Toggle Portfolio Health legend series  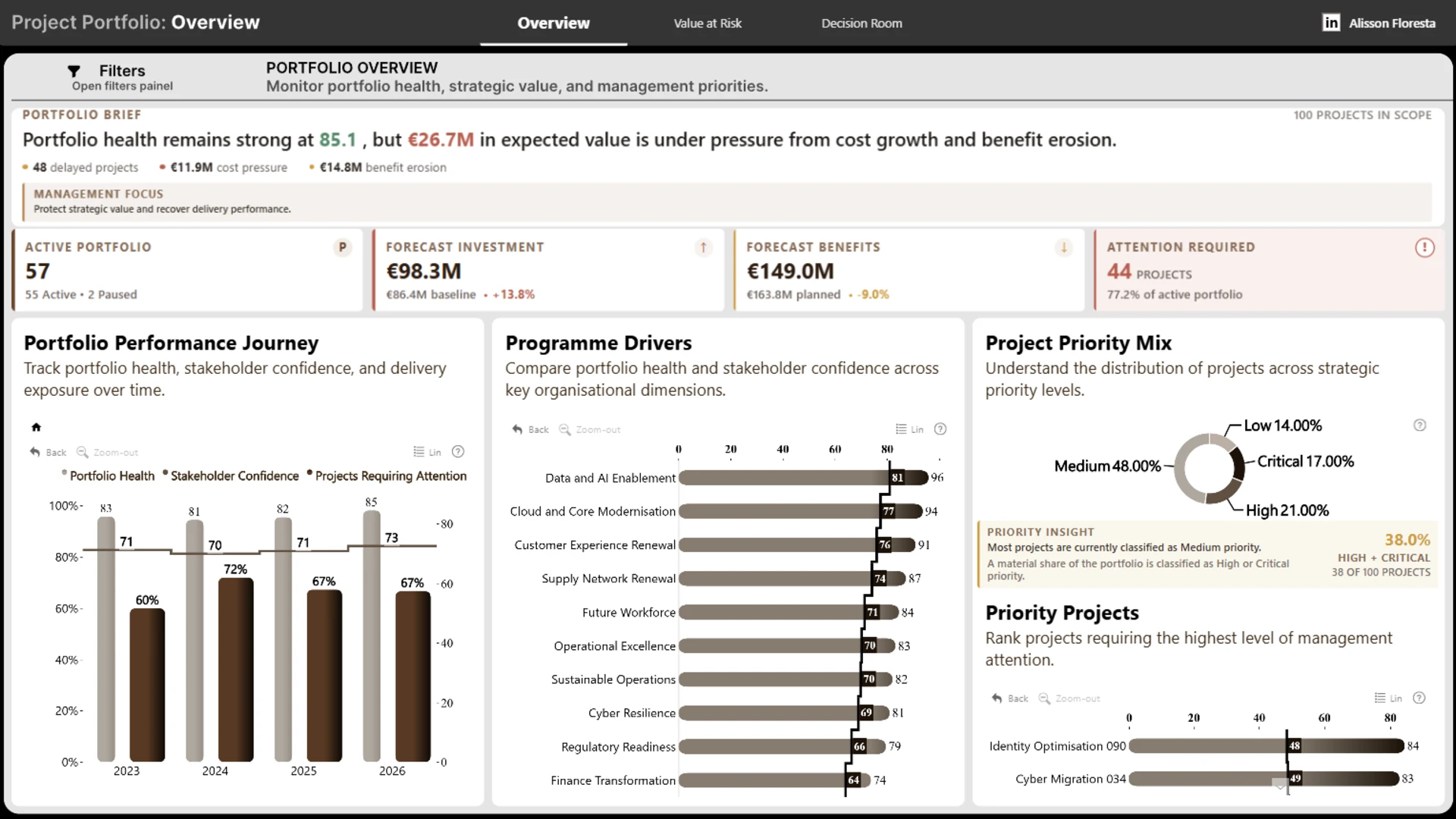coord(108,475)
